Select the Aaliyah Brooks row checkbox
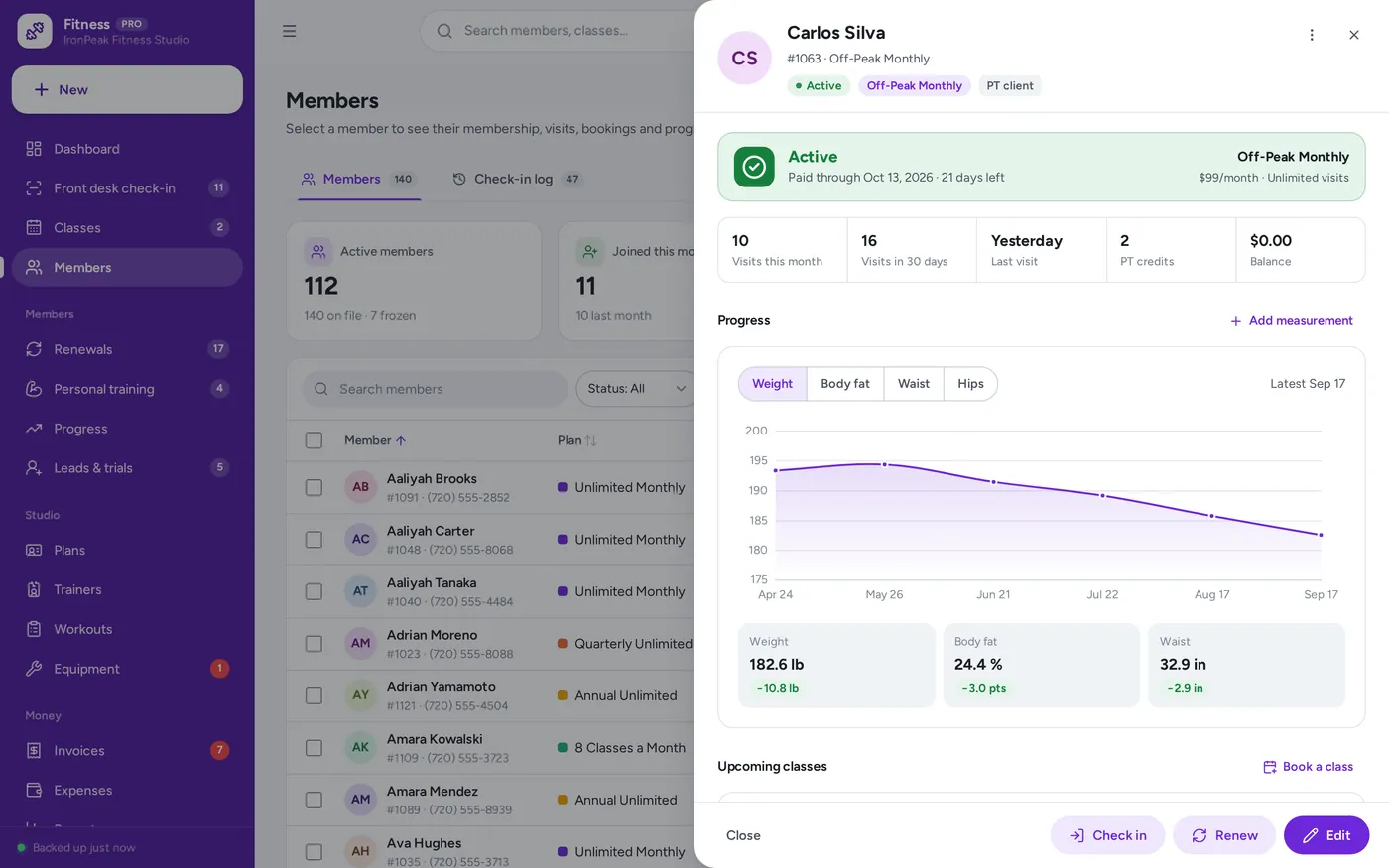Image resolution: width=1389 pixels, height=868 pixels. point(314,487)
